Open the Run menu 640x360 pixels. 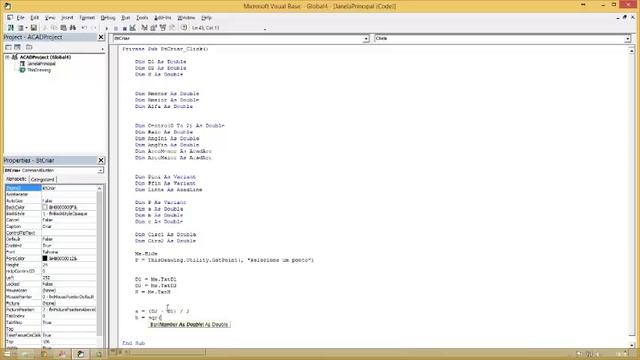(126, 18)
